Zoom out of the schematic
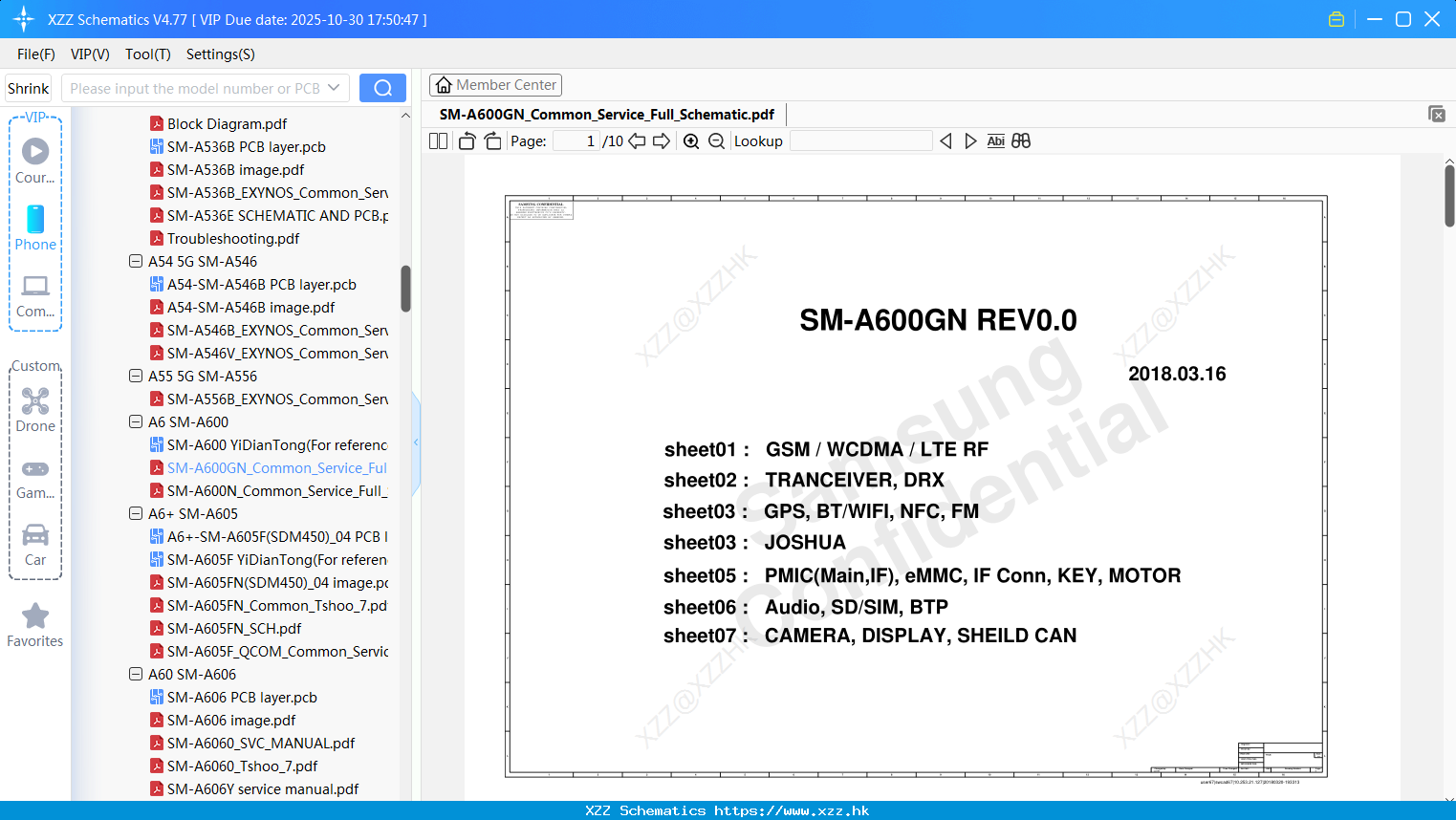The height and width of the screenshot is (820, 1456). 717,140
